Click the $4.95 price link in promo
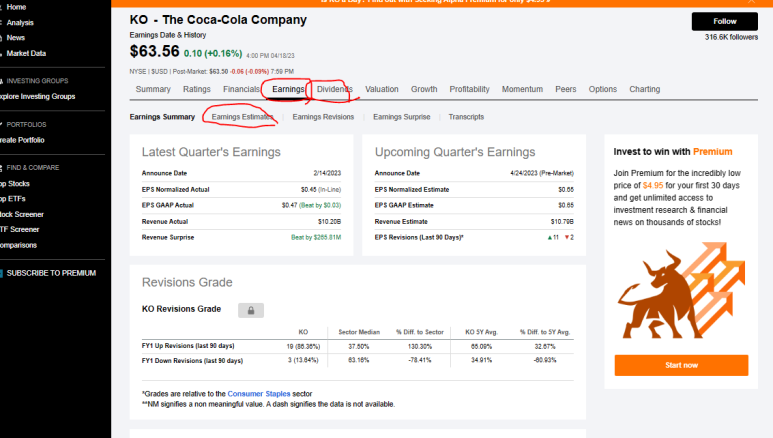The image size is (773, 438). [653, 185]
